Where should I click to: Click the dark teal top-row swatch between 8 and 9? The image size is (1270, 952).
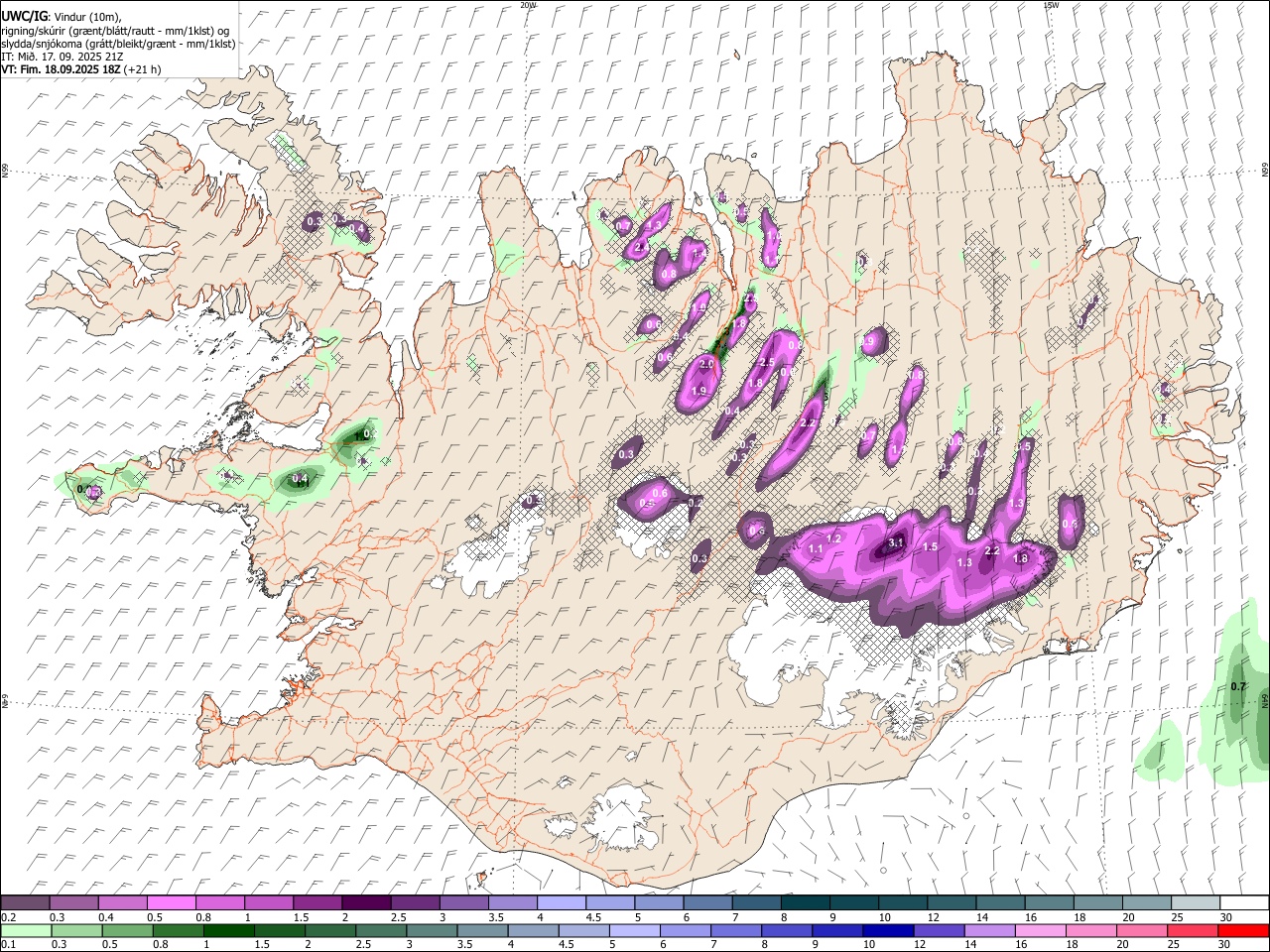tap(806, 903)
